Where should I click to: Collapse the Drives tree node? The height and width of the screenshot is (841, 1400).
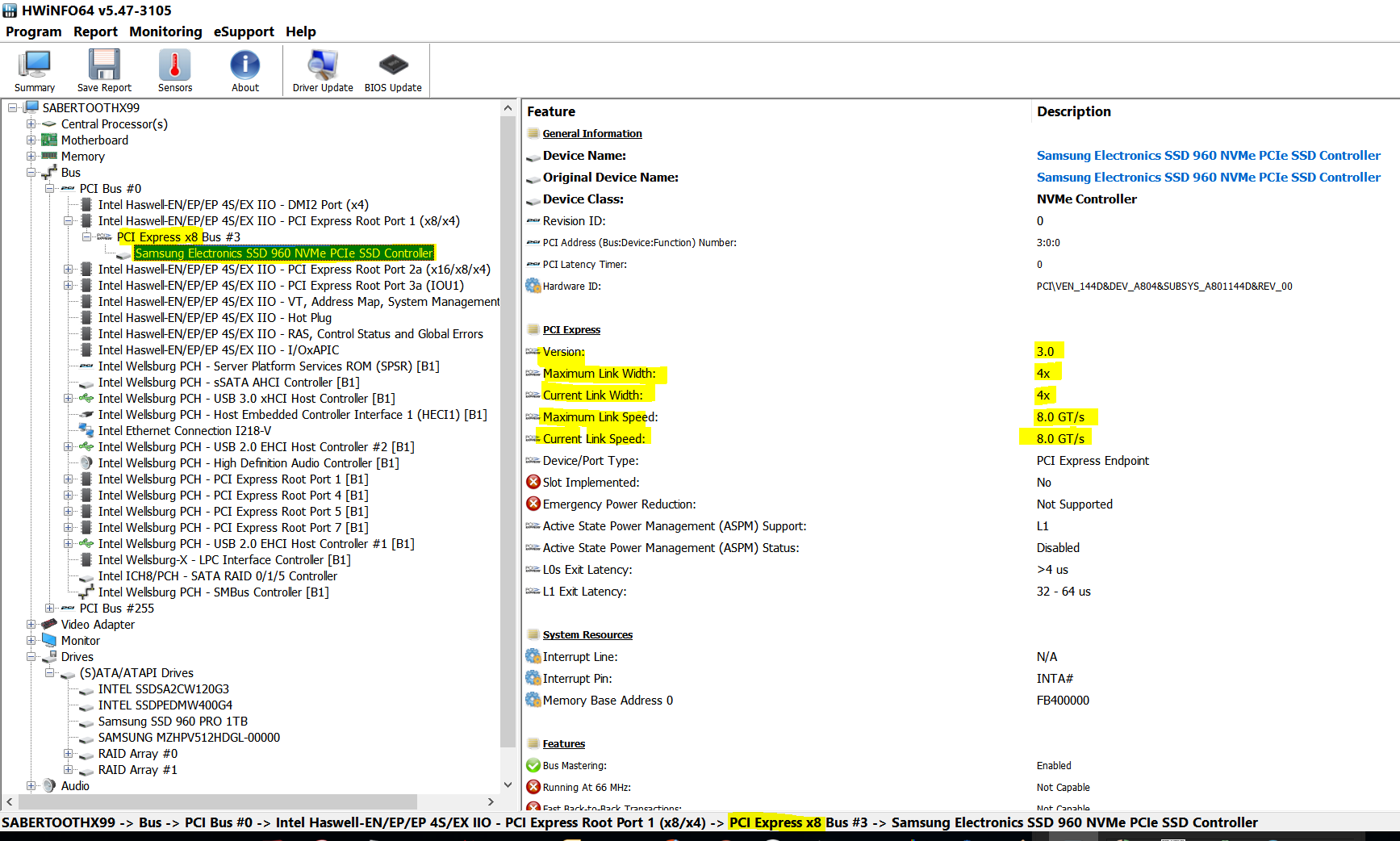pyautogui.click(x=31, y=656)
